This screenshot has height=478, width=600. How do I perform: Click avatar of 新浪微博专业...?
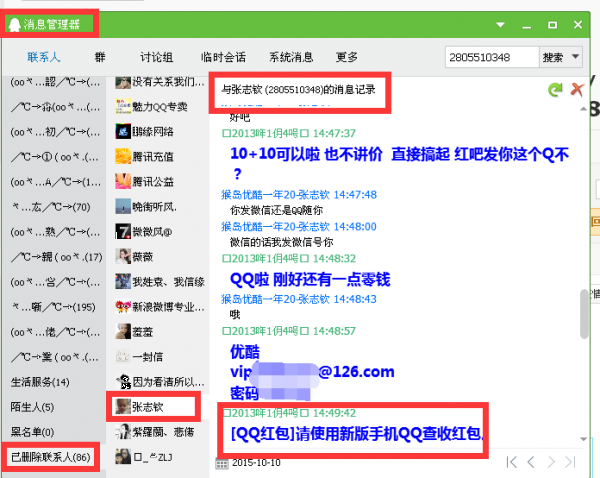(123, 307)
